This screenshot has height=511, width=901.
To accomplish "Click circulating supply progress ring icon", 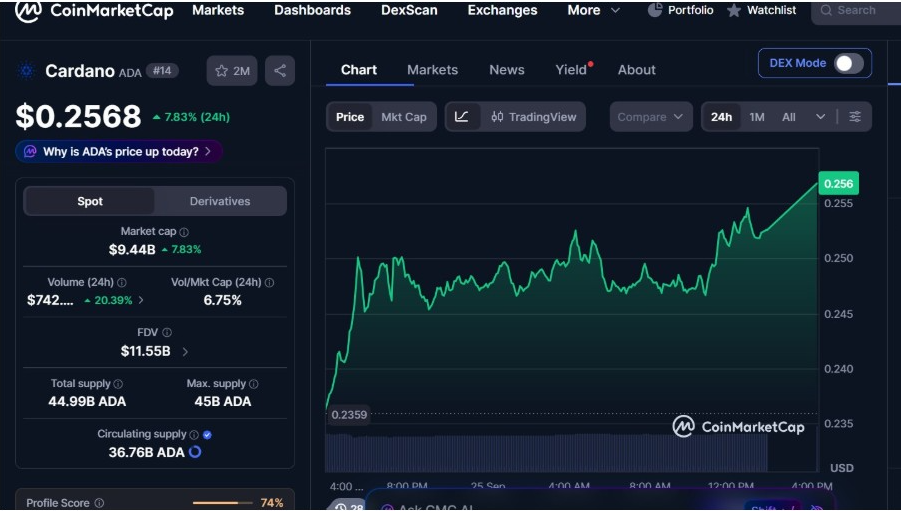I will click(x=195, y=452).
